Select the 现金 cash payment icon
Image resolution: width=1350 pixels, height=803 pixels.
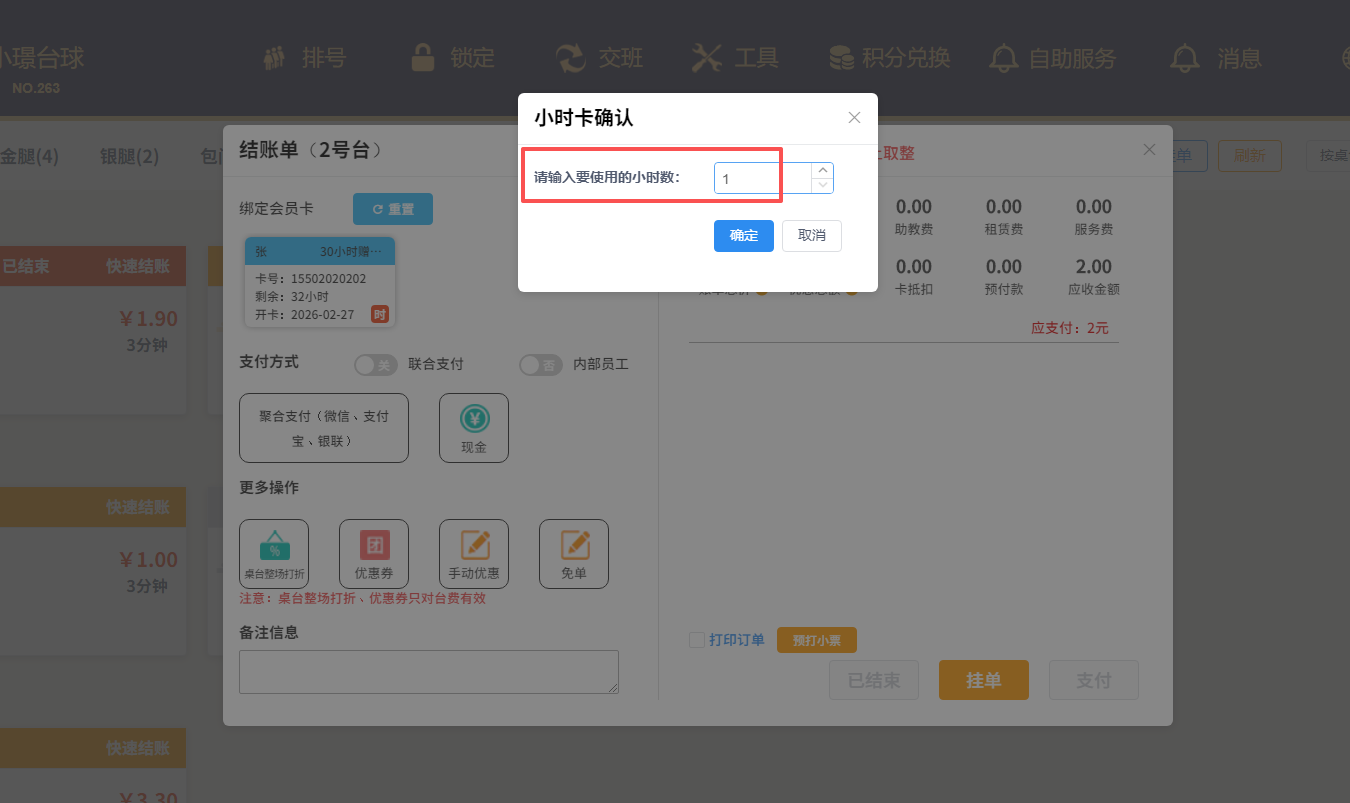point(474,418)
